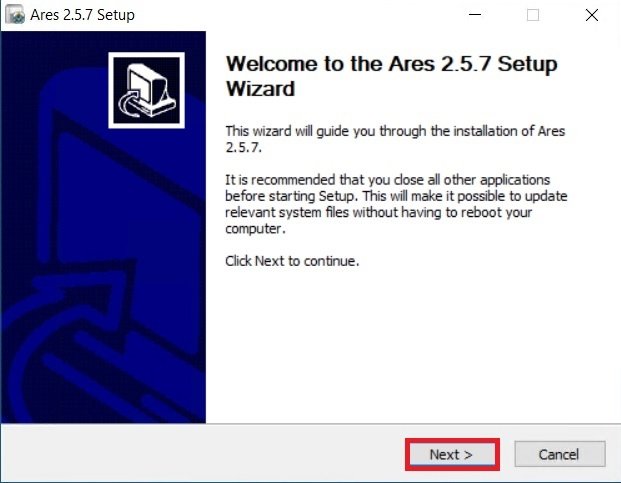The height and width of the screenshot is (483, 621).
Task: Close the Ares 2.5.7 Setup window
Action: click(592, 15)
